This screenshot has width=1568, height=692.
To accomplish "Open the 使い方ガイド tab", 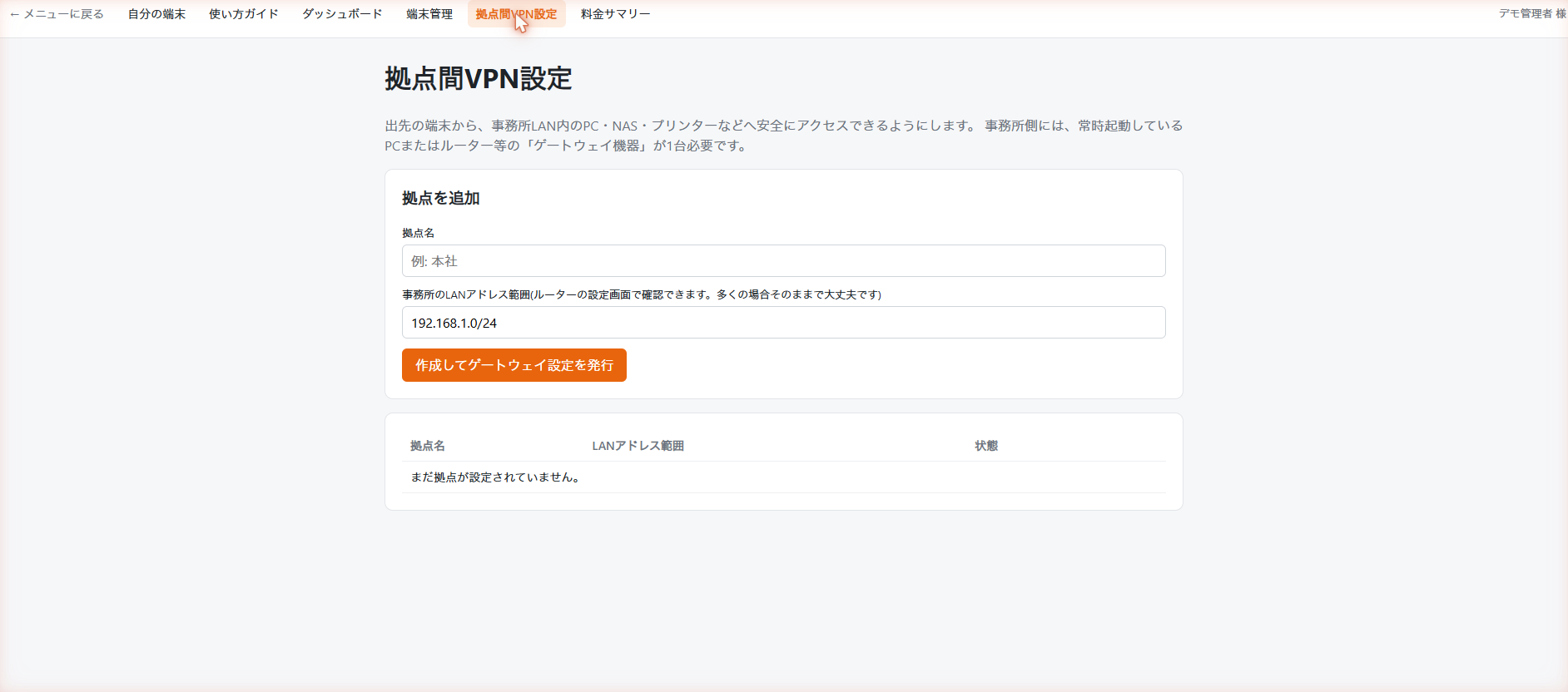I will click(244, 14).
